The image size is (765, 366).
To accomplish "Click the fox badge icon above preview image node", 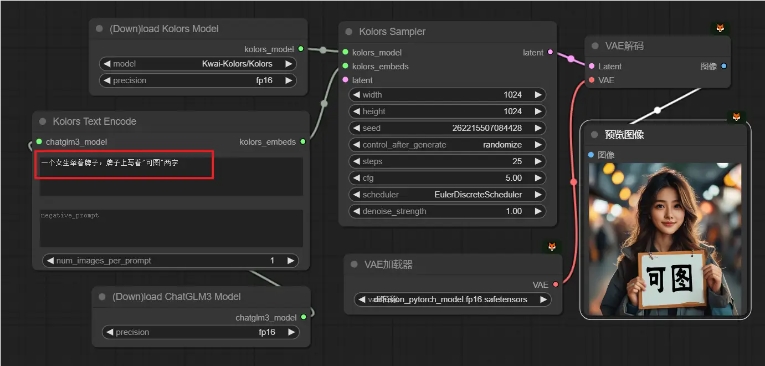I will click(x=736, y=117).
